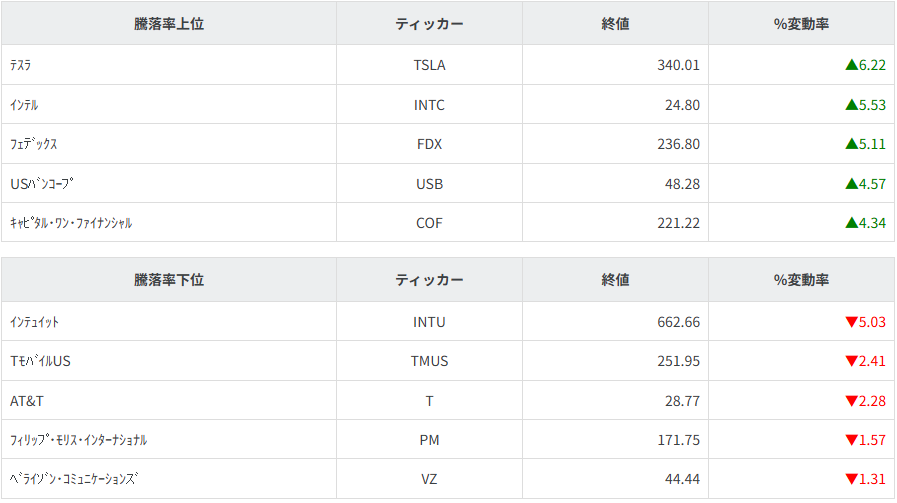Click the %変動率 header in the bottom table
Image resolution: width=897 pixels, height=503 pixels.
(x=801, y=280)
